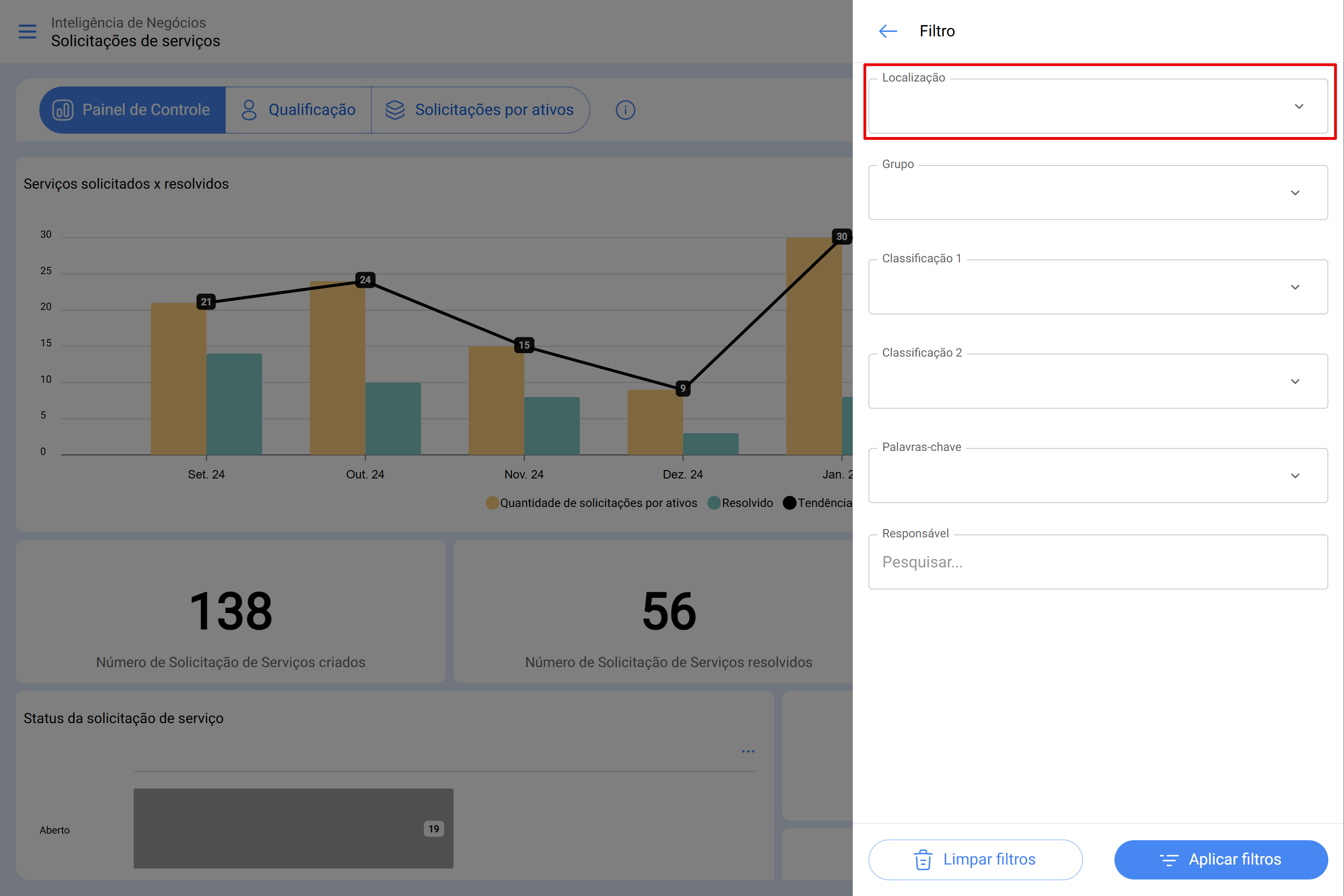
Task: Click trend data point labeled 21
Action: click(x=206, y=302)
